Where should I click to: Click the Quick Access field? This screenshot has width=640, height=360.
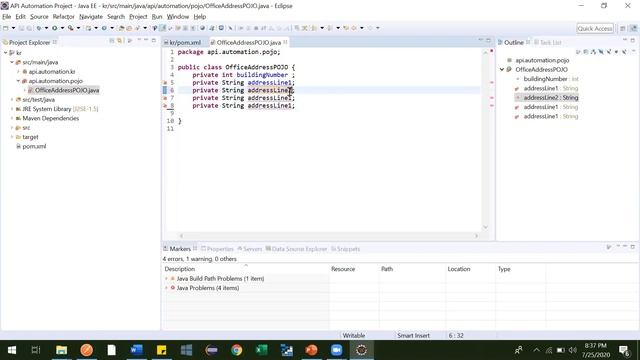(595, 28)
